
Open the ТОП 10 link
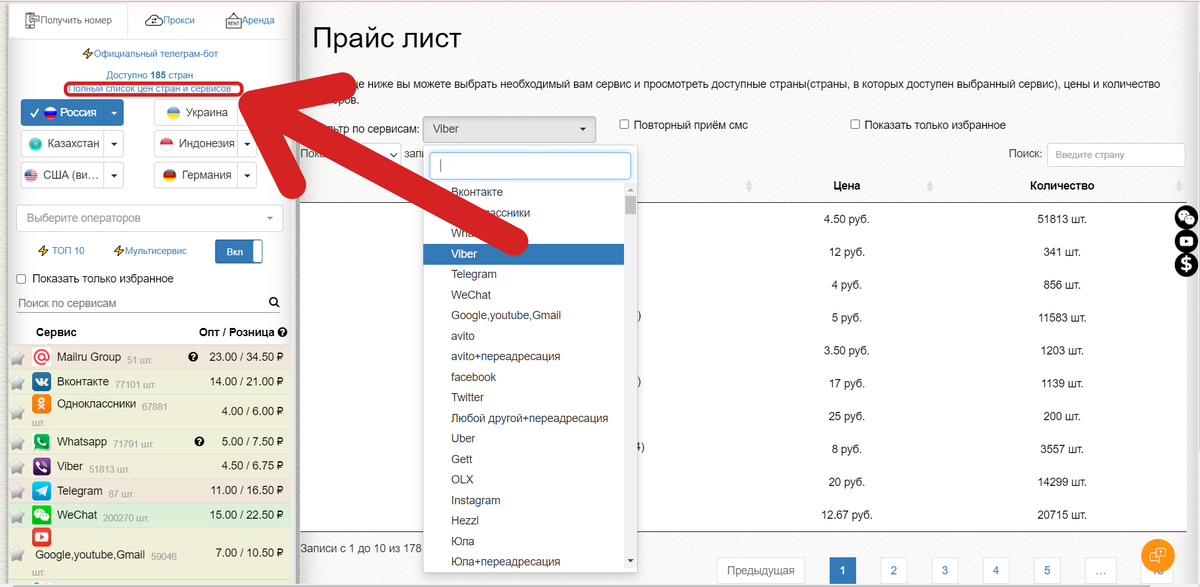click(61, 251)
